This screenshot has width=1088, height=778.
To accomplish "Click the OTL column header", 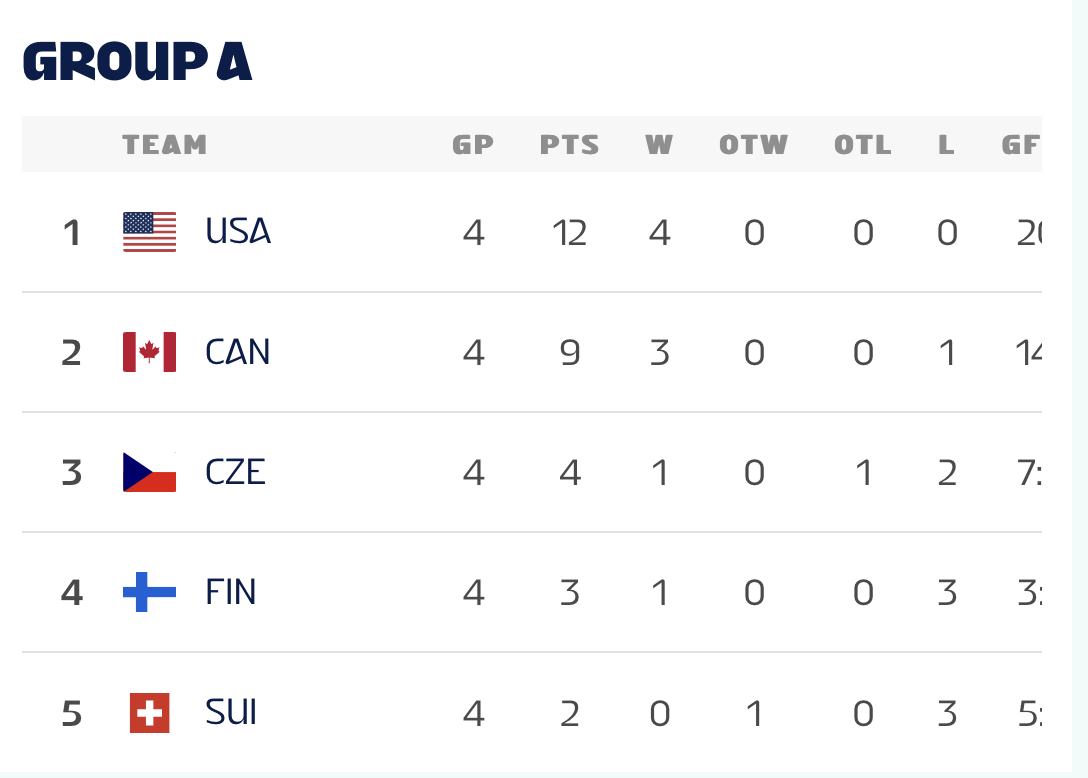I will (863, 145).
